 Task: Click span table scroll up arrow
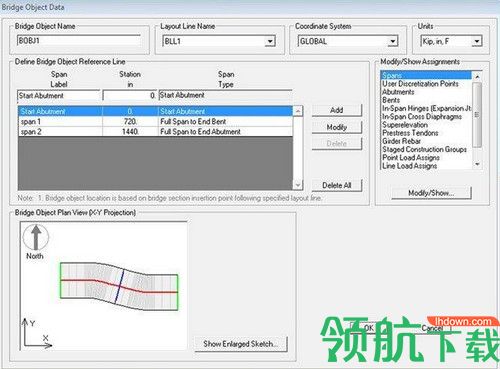[298, 111]
